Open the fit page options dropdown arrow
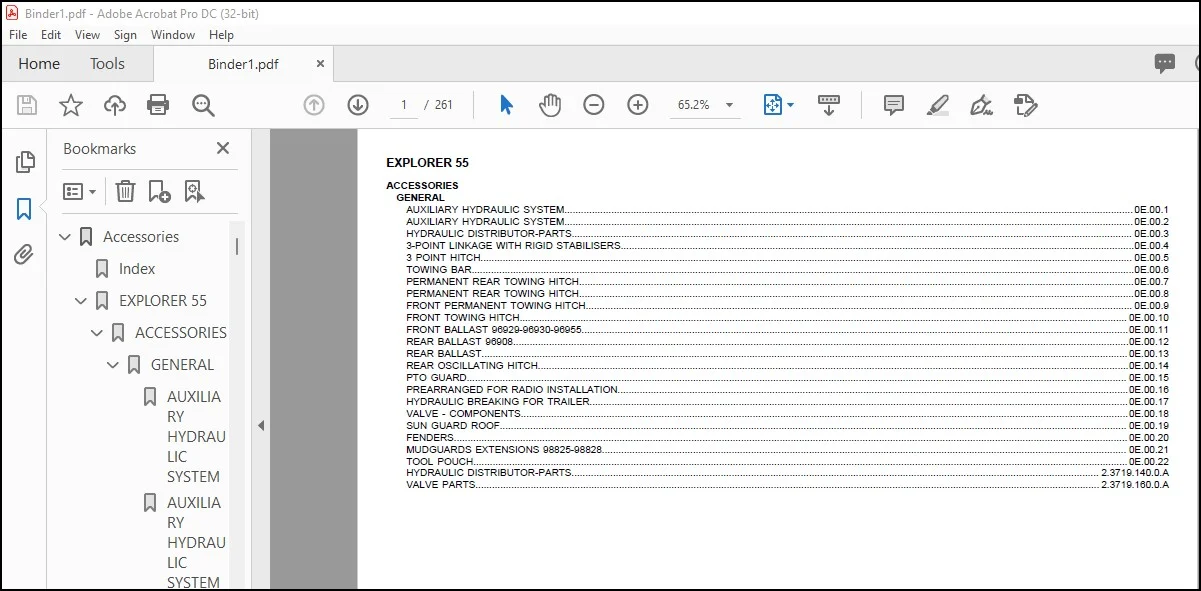 pyautogui.click(x=790, y=105)
